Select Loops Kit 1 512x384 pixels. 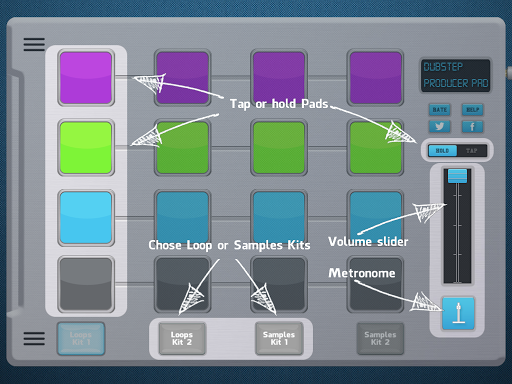81,338
